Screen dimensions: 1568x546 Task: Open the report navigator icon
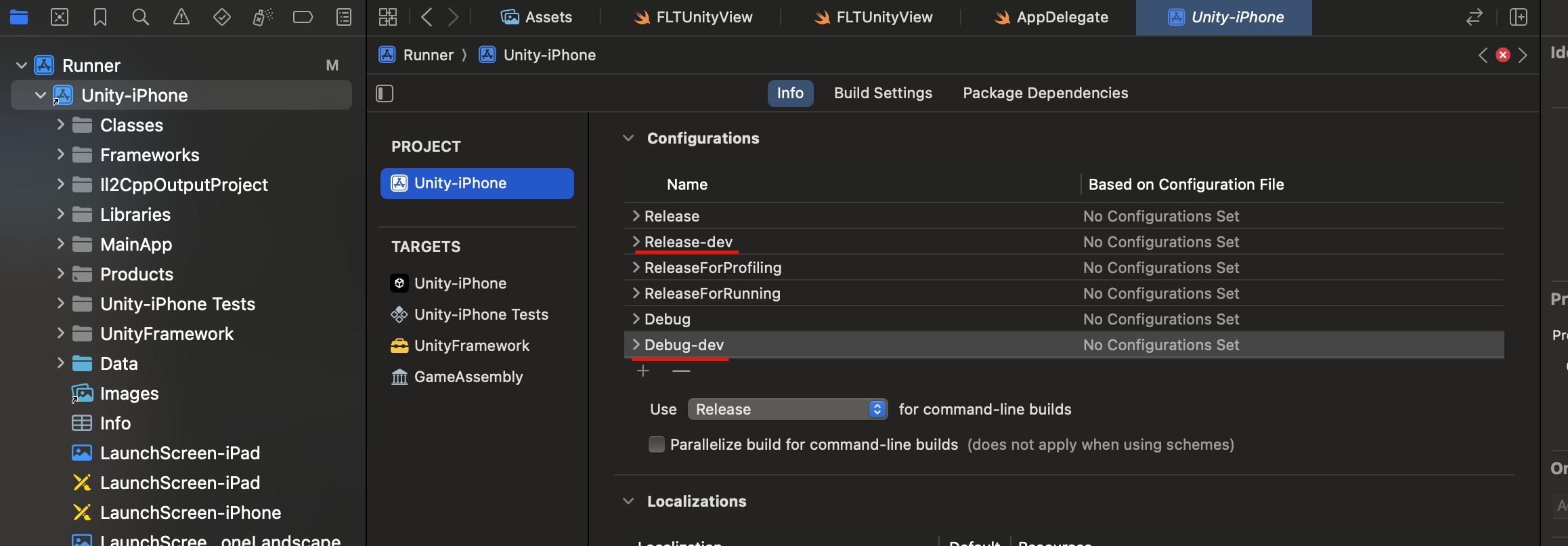point(344,17)
